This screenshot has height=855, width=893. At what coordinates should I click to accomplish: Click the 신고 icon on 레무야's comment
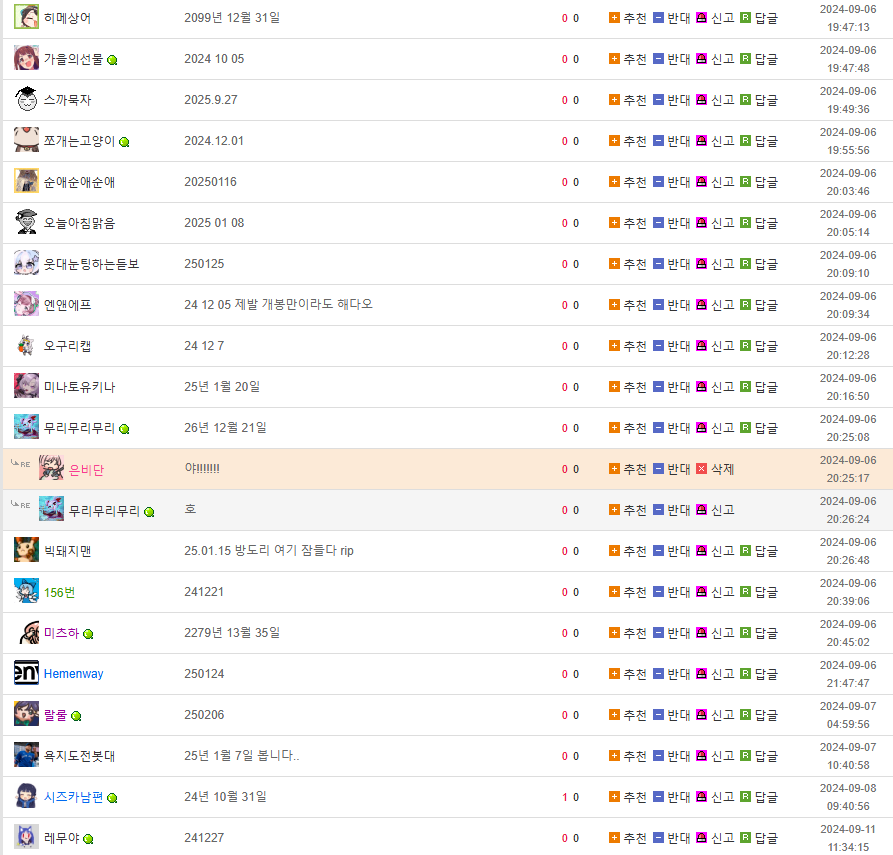point(701,838)
